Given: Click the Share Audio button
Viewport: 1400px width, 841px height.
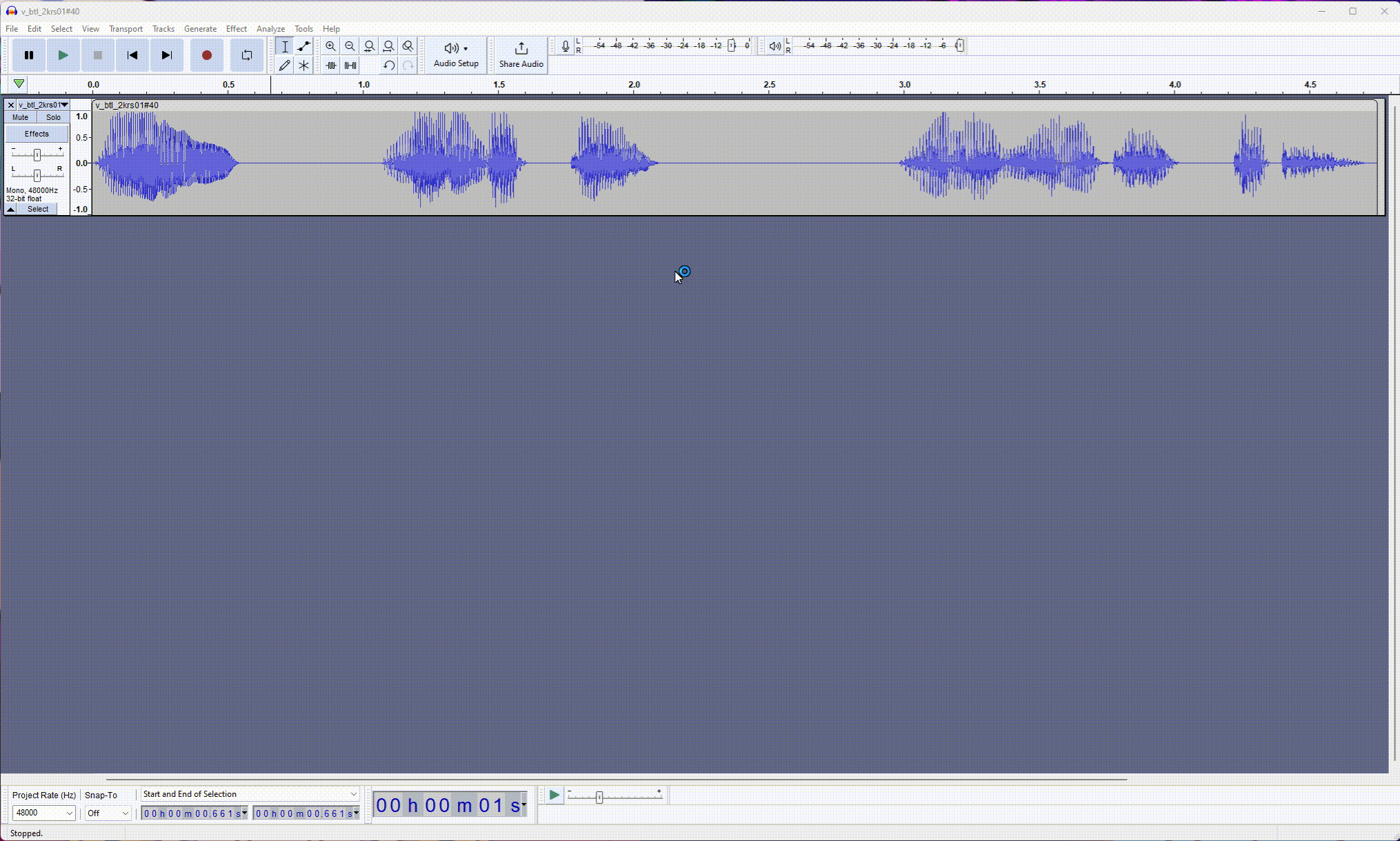Looking at the screenshot, I should click(x=520, y=54).
